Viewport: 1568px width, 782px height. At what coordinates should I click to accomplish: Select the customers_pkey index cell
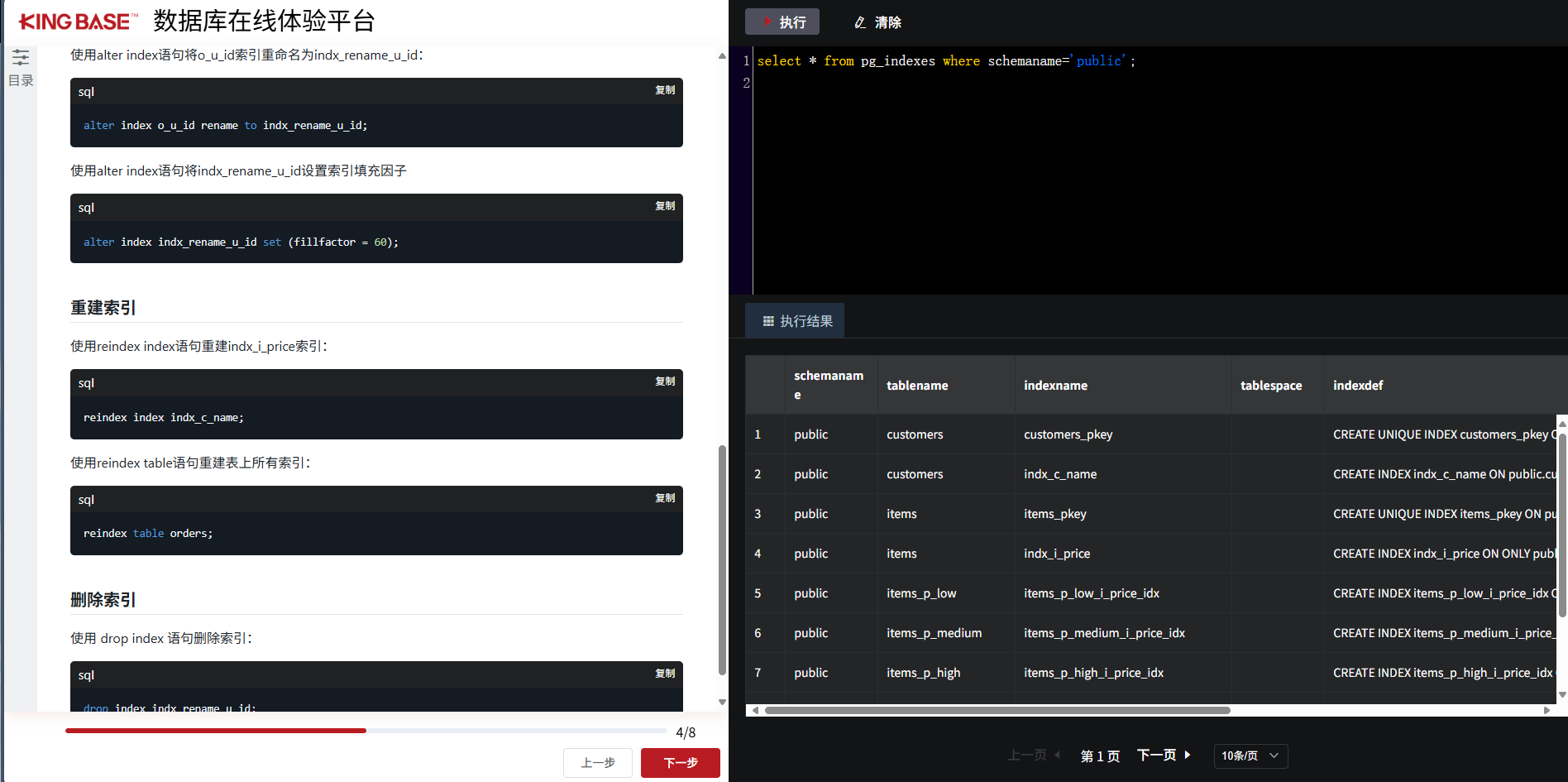1123,434
